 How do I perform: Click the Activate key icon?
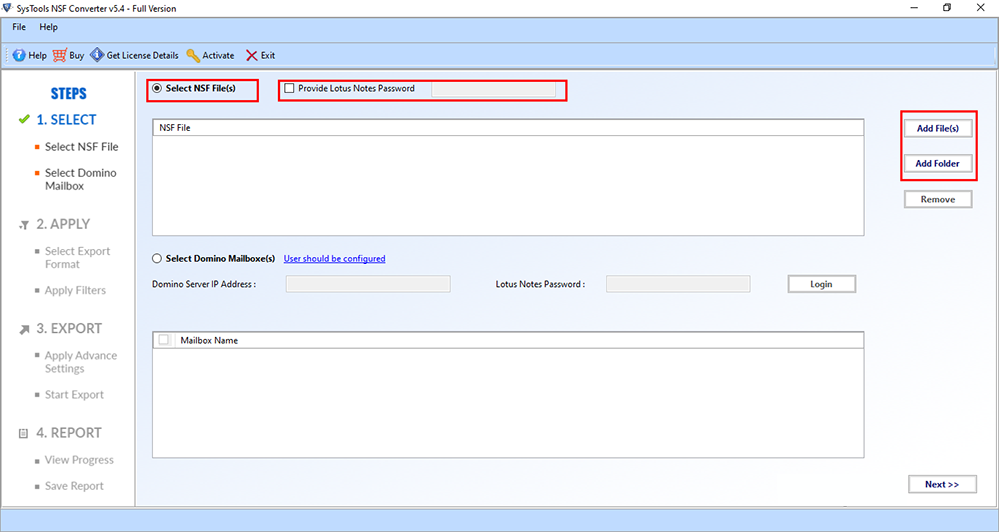(x=193, y=55)
